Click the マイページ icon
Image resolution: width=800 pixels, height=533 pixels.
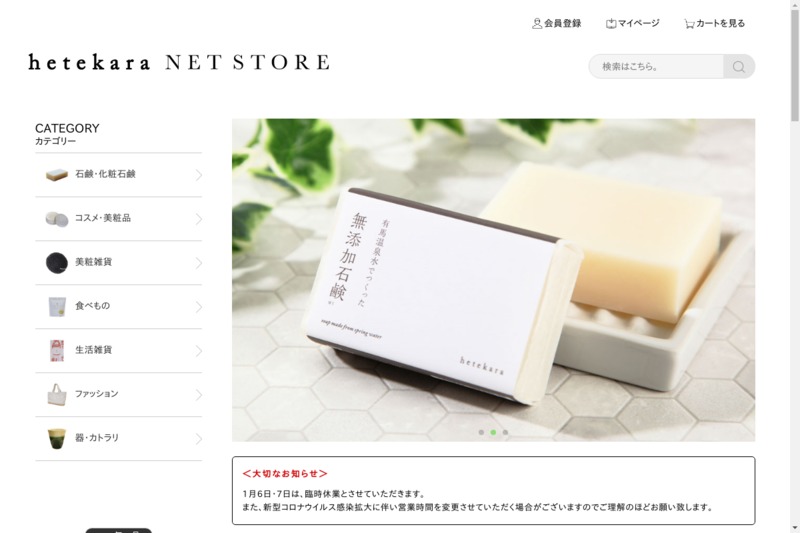pyautogui.click(x=611, y=23)
